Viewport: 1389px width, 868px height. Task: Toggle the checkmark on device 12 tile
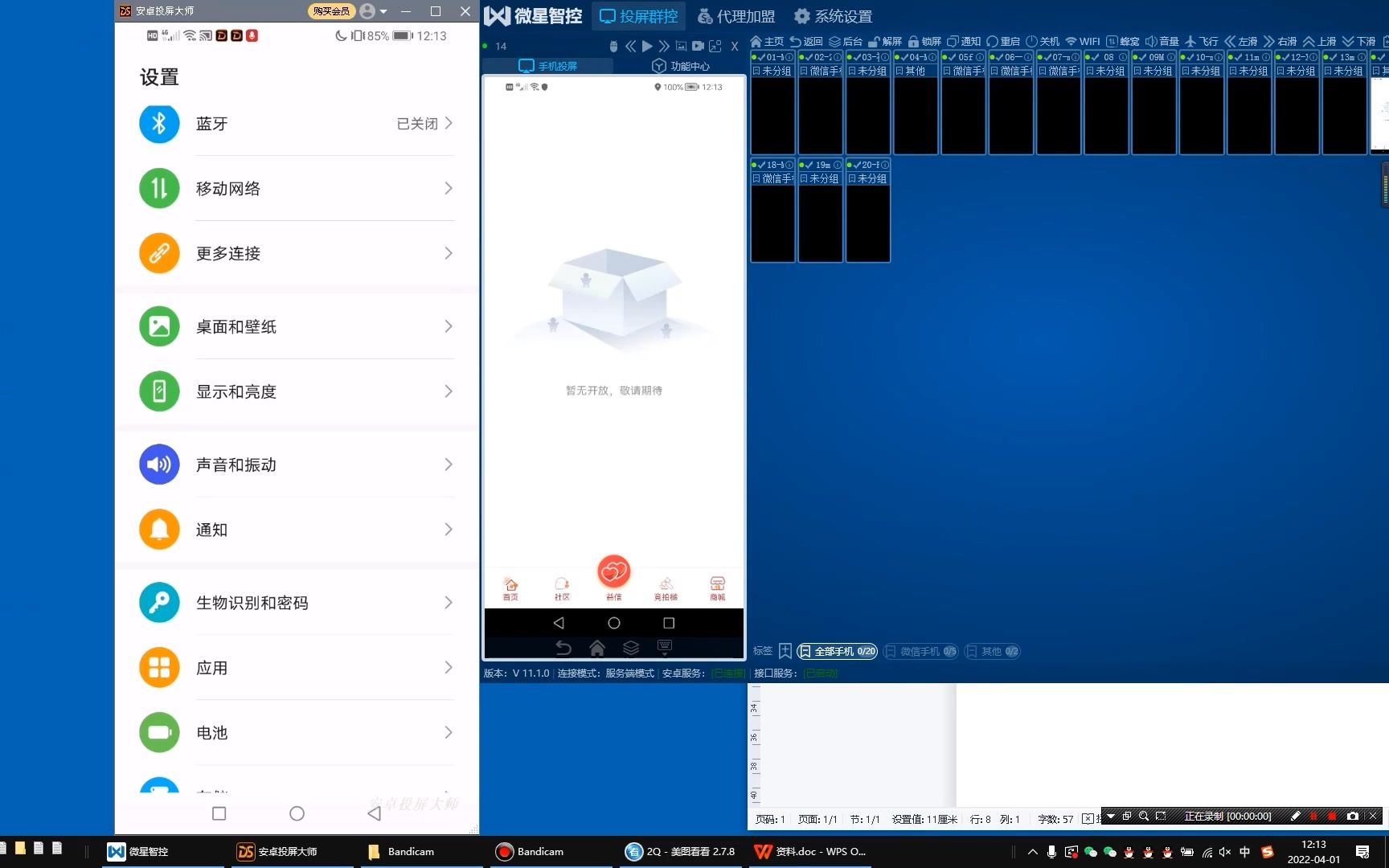coord(1286,57)
